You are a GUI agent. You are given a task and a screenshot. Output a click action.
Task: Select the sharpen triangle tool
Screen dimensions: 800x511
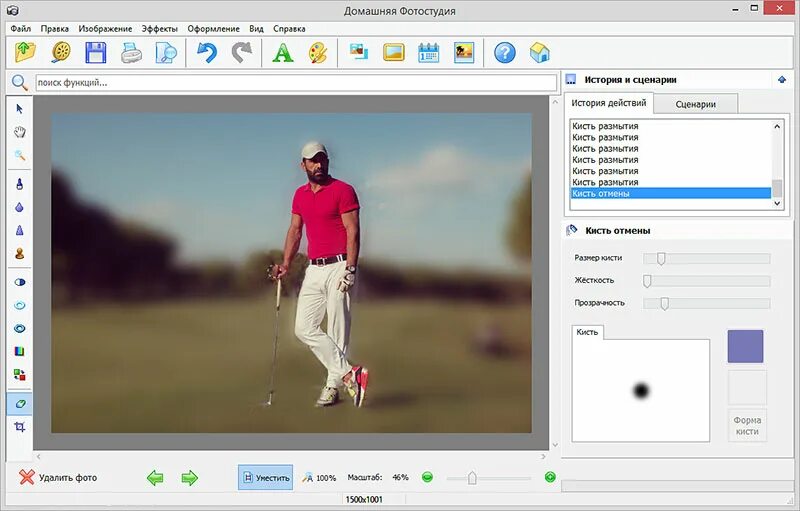coord(19,231)
